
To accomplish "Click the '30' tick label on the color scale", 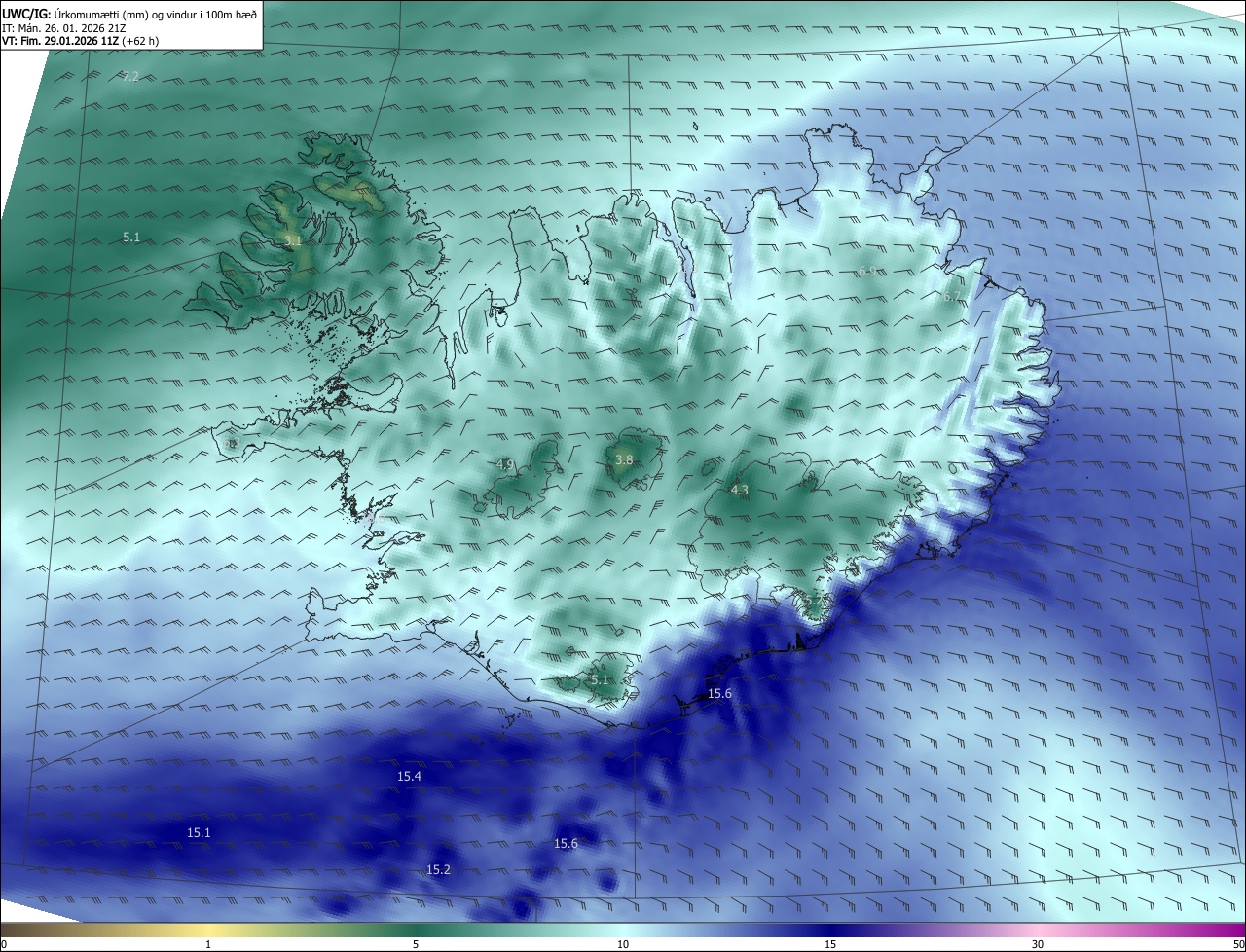I will tap(1038, 944).
